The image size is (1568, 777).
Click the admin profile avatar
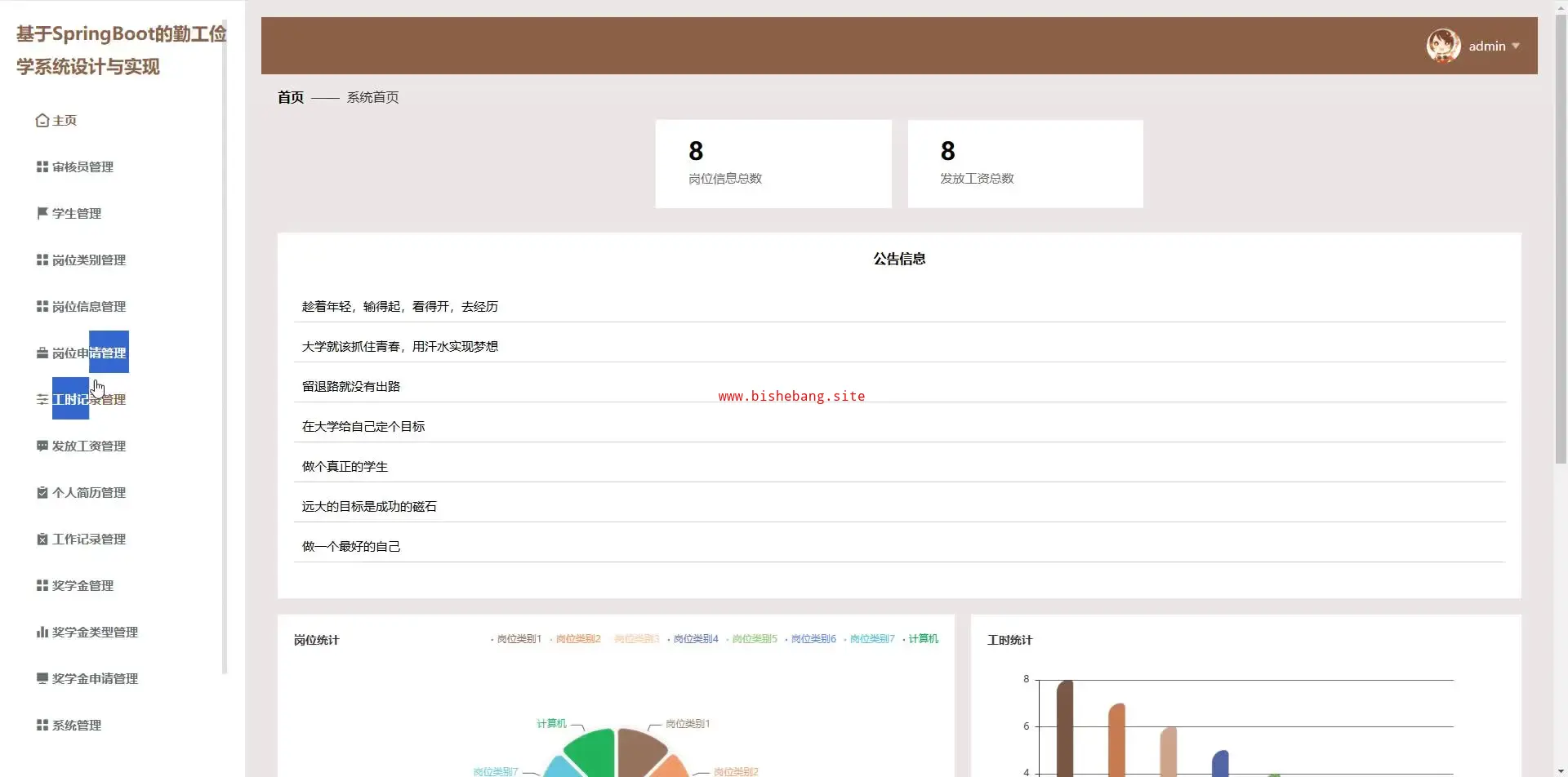(1444, 46)
